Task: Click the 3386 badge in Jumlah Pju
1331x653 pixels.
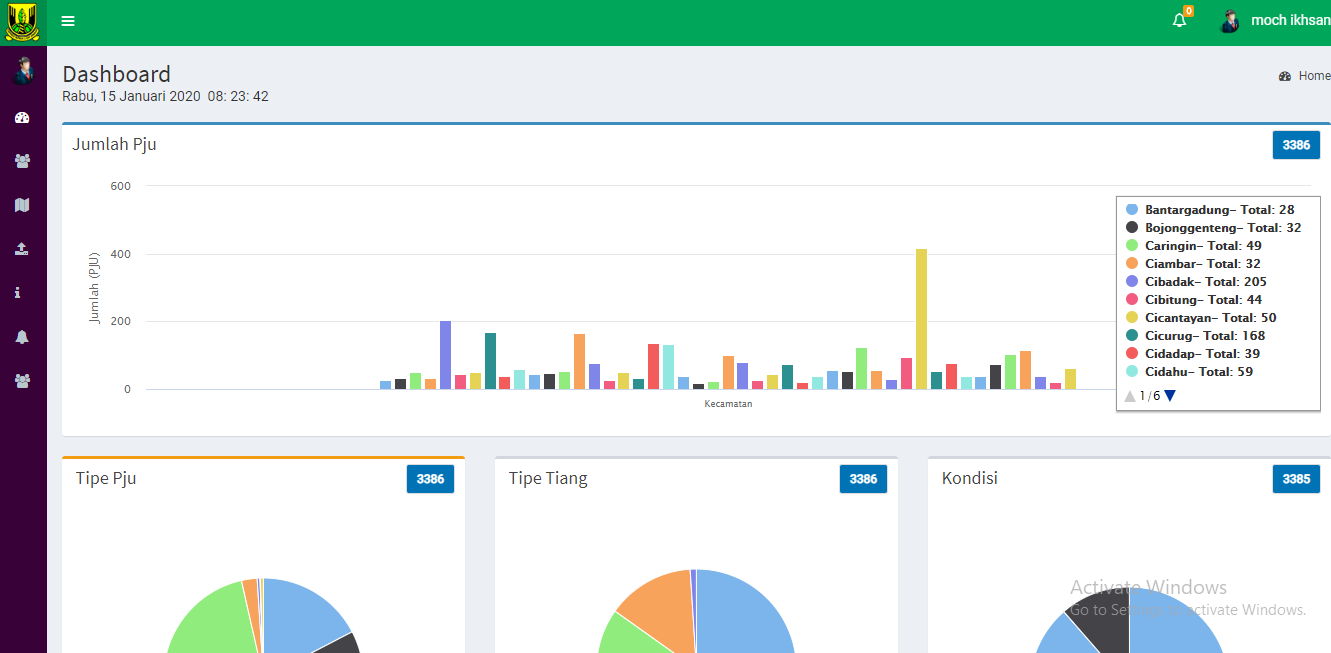Action: [1296, 145]
